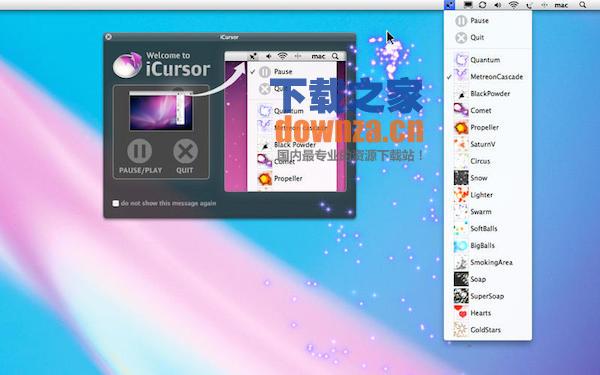Image resolution: width=600 pixels, height=375 pixels.
Task: Select the Swarm cursor effect
Action: click(488, 212)
